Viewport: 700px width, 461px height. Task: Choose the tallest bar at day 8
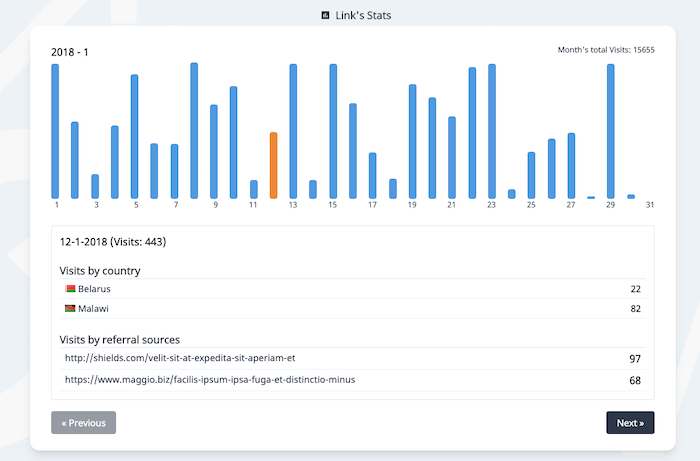[x=194, y=131]
